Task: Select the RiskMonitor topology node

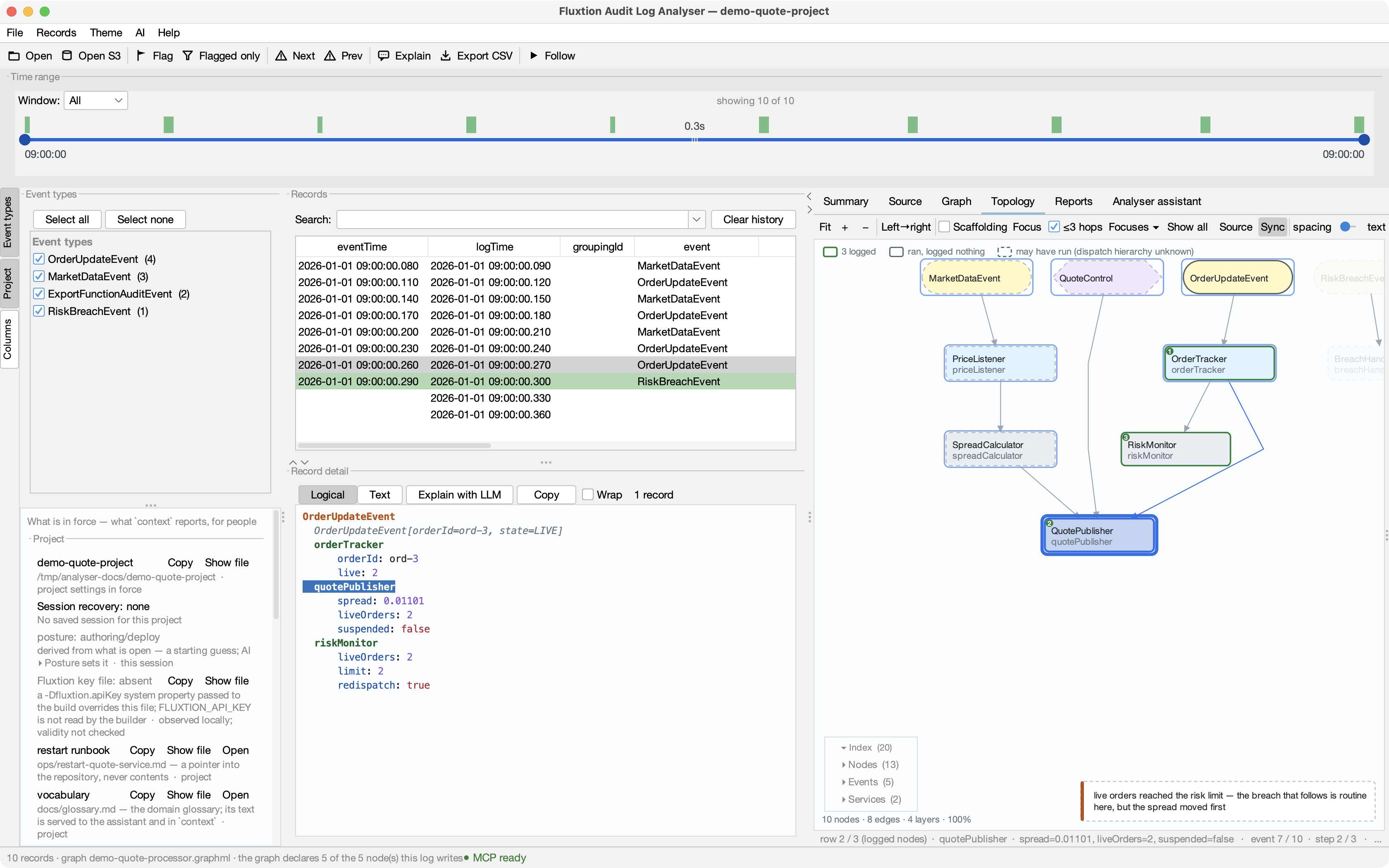Action: click(1176, 450)
